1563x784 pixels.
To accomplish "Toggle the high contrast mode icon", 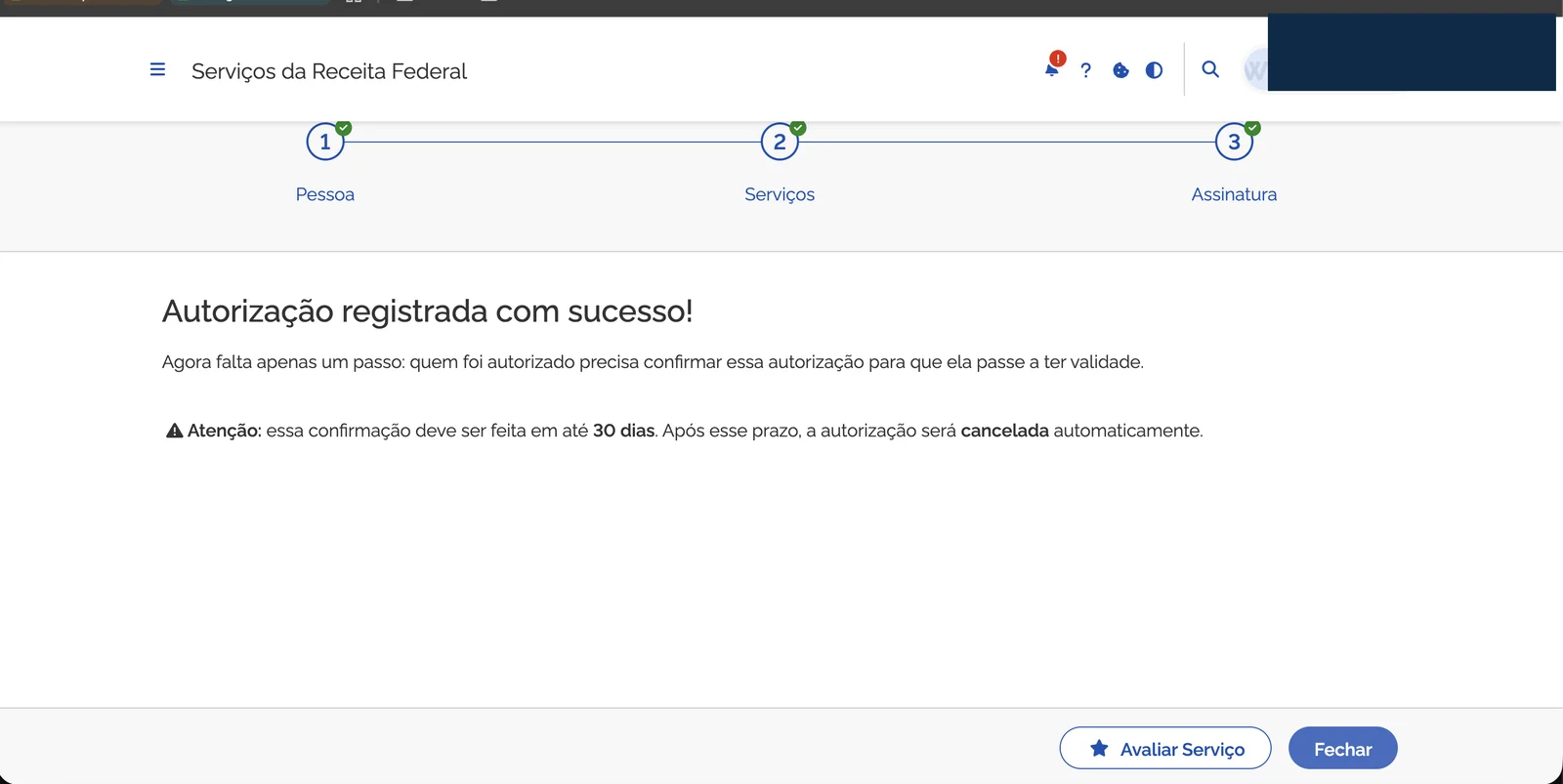I will (1154, 70).
